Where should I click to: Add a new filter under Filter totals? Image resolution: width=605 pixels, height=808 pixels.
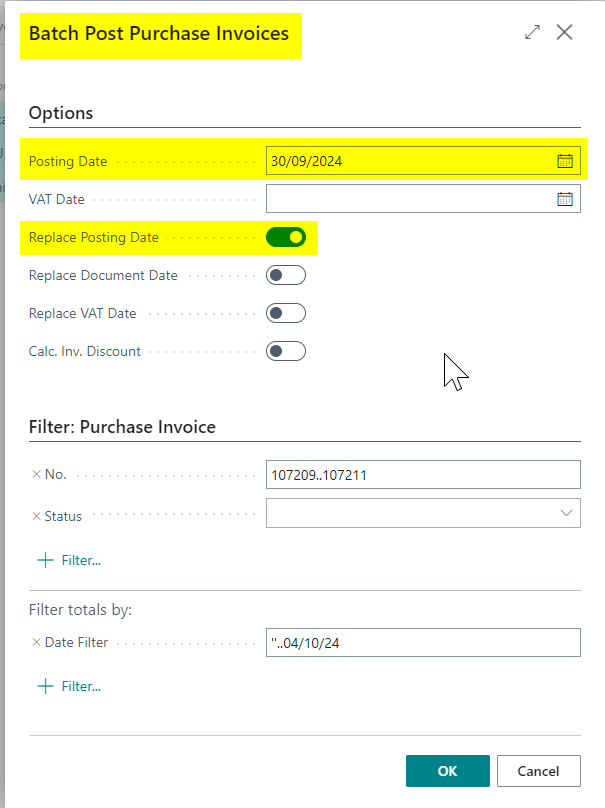click(69, 686)
